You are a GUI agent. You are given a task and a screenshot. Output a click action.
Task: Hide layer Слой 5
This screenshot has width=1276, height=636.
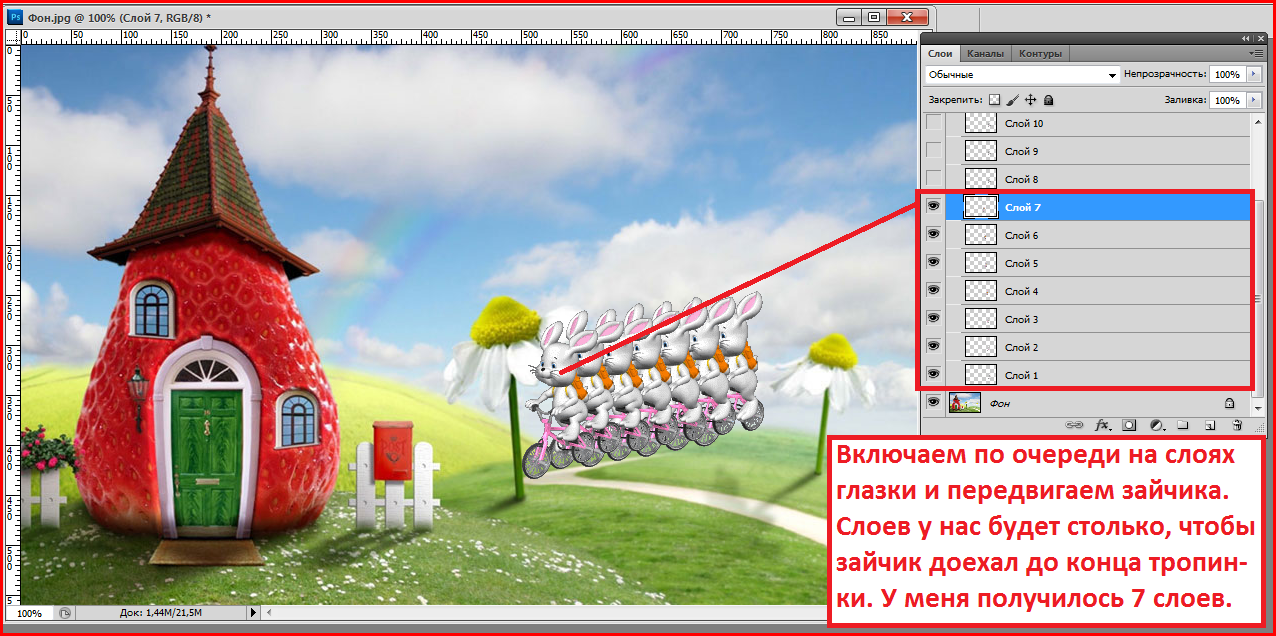pyautogui.click(x=934, y=262)
